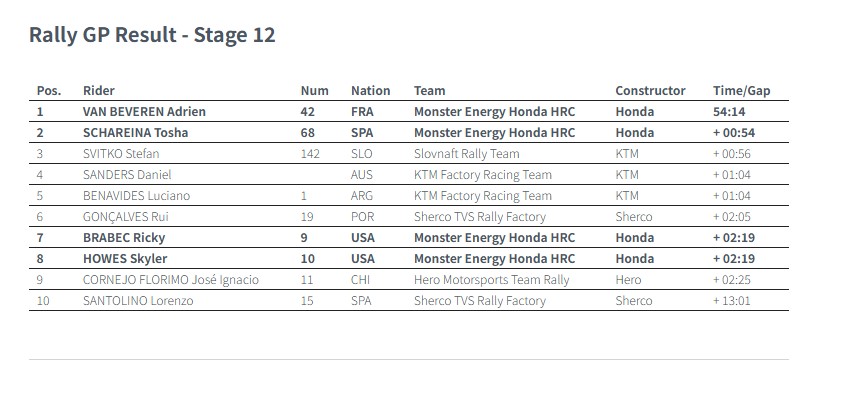Select SVITKO Stefan in the results
851x395 pixels.
(x=121, y=154)
